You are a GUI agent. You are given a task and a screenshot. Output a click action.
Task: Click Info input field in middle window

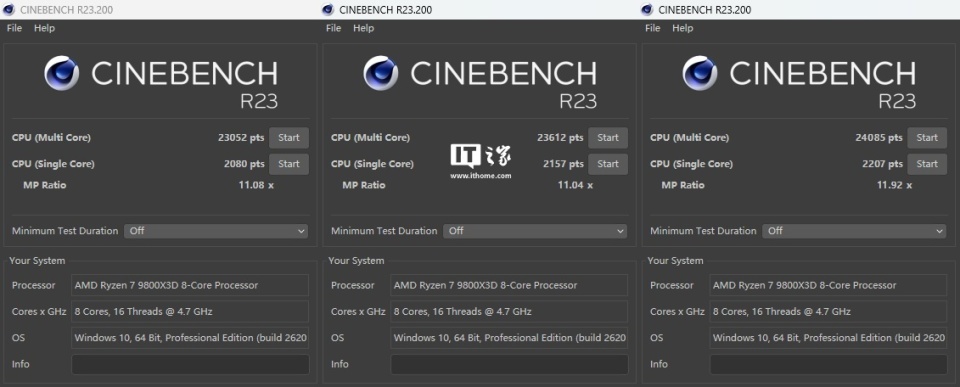[509, 364]
